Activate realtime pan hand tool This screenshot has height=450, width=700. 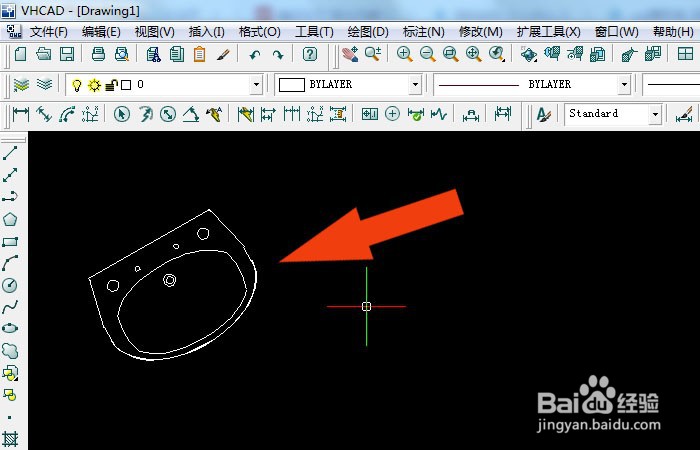click(x=350, y=54)
